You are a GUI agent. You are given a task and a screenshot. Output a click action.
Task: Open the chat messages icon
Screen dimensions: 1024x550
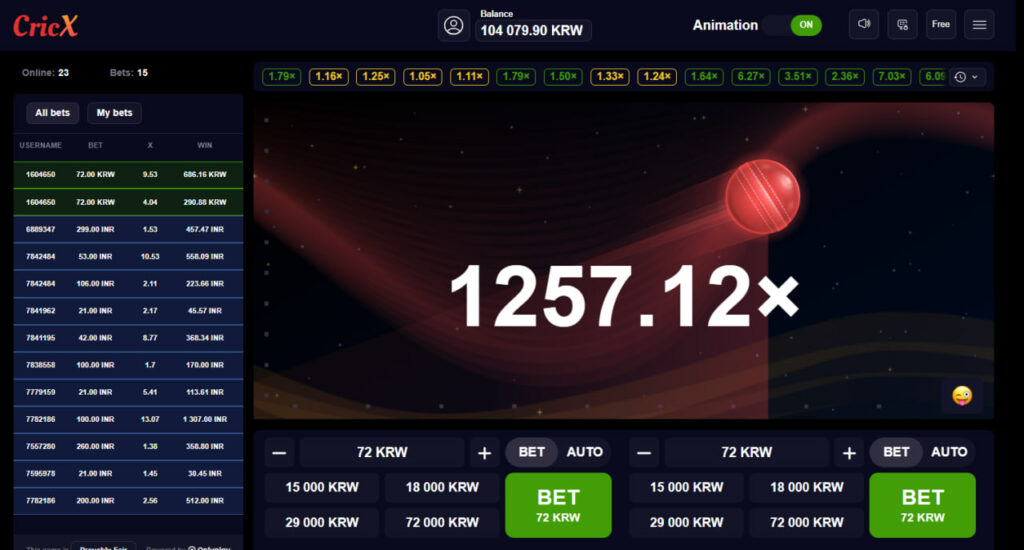[x=902, y=24]
